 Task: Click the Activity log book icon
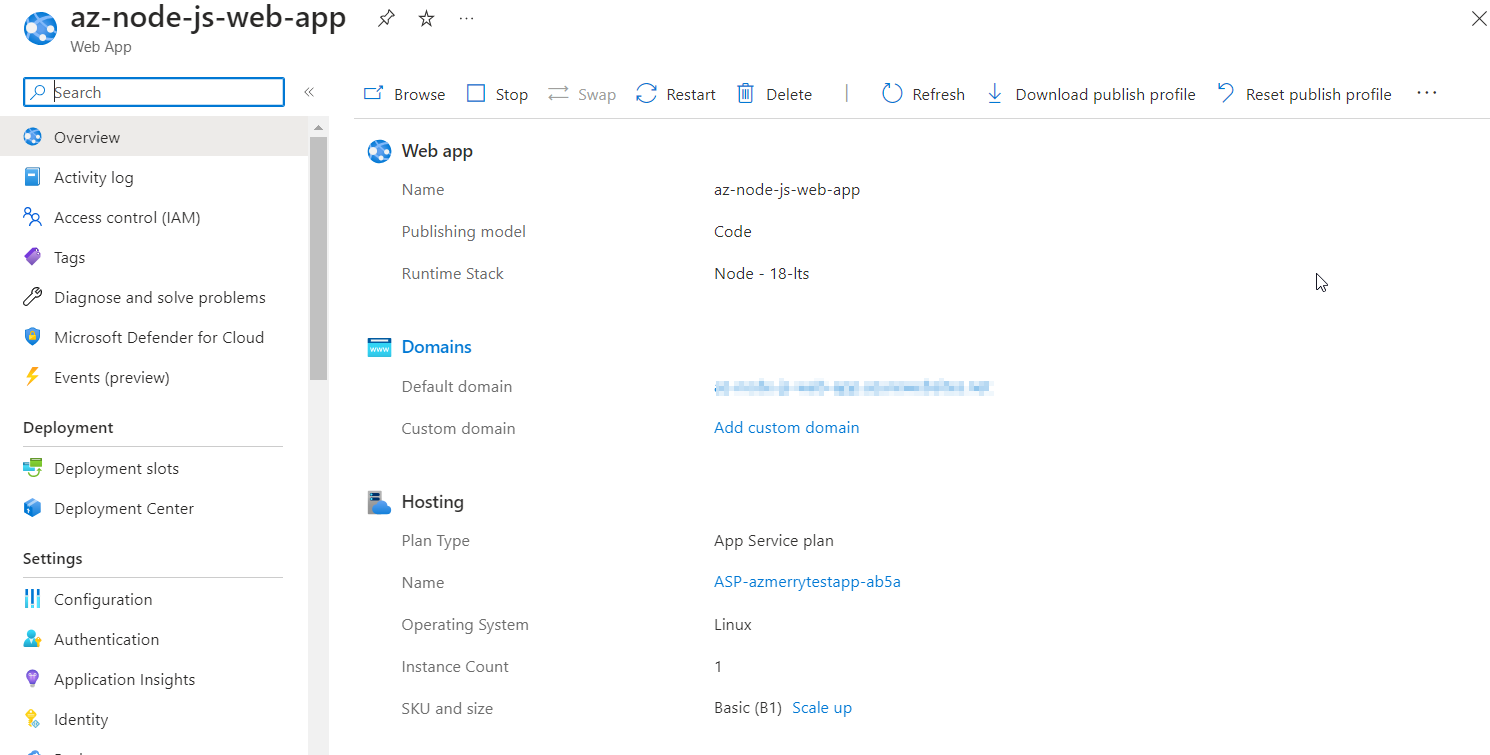tap(33, 177)
